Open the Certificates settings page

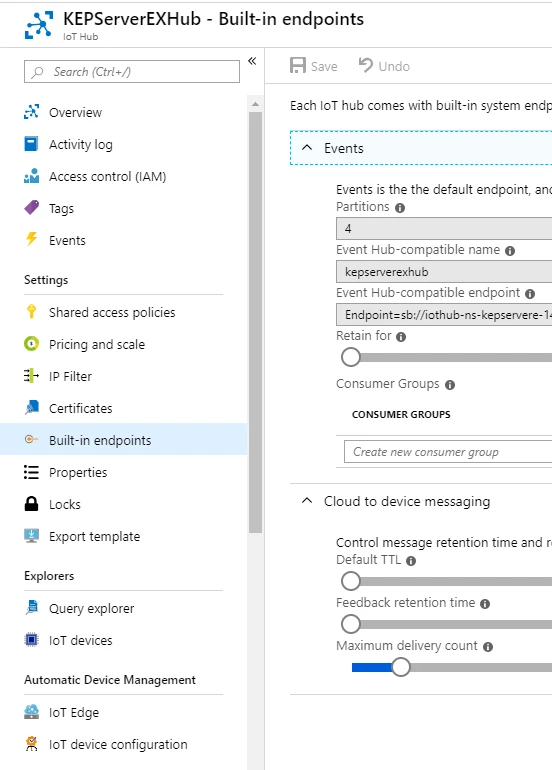(x=81, y=409)
